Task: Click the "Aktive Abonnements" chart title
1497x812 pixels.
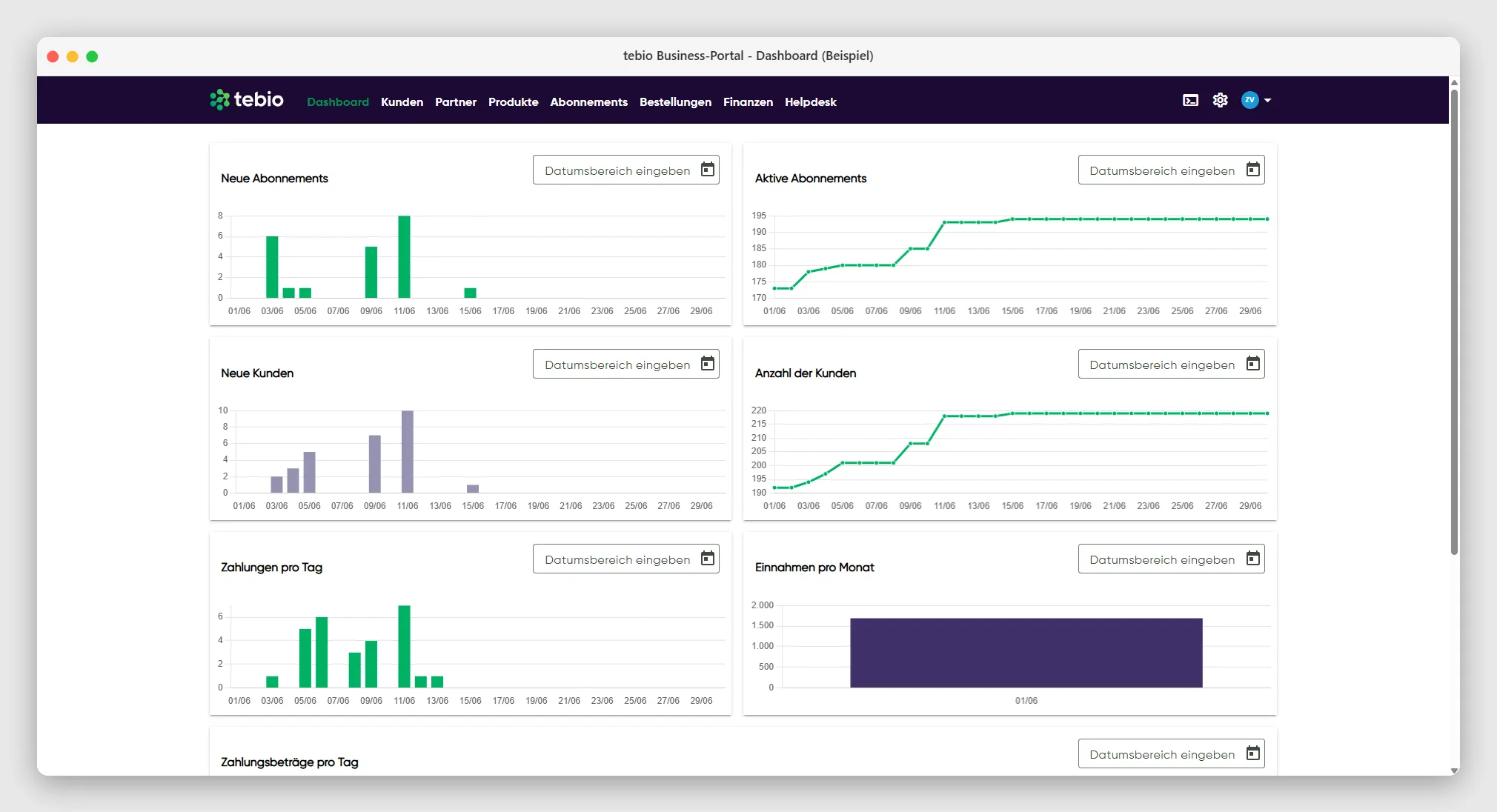Action: point(810,179)
